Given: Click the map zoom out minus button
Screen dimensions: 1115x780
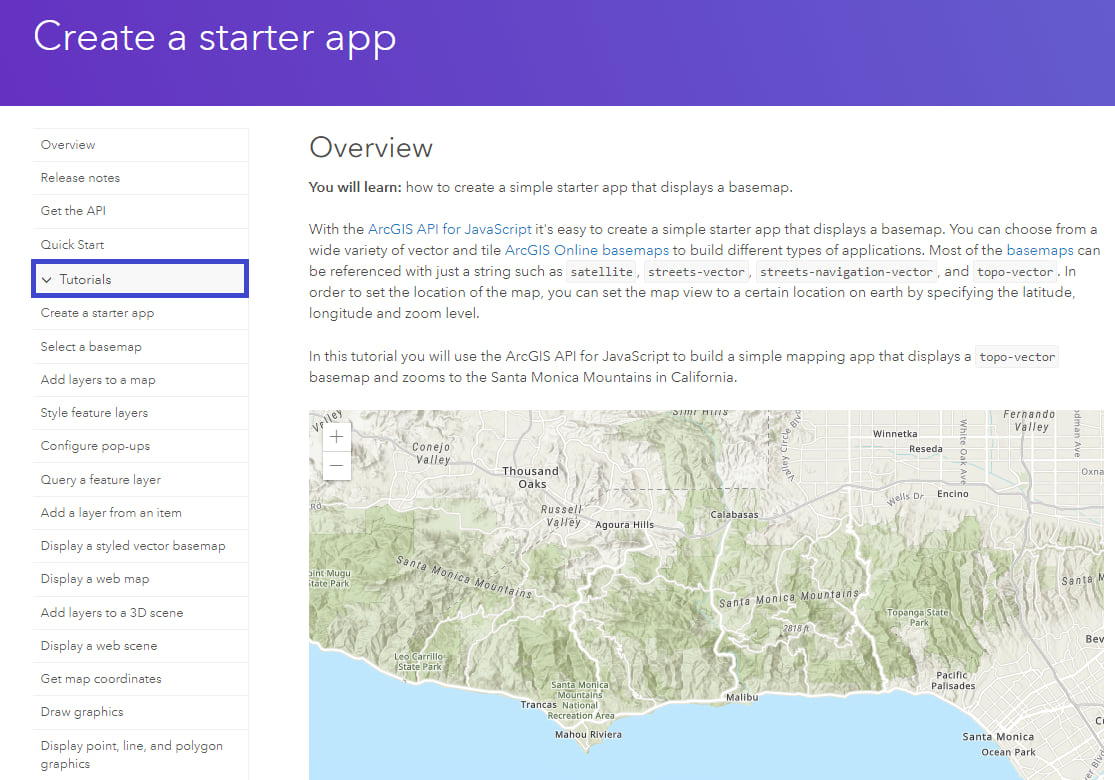Looking at the screenshot, I should (337, 466).
